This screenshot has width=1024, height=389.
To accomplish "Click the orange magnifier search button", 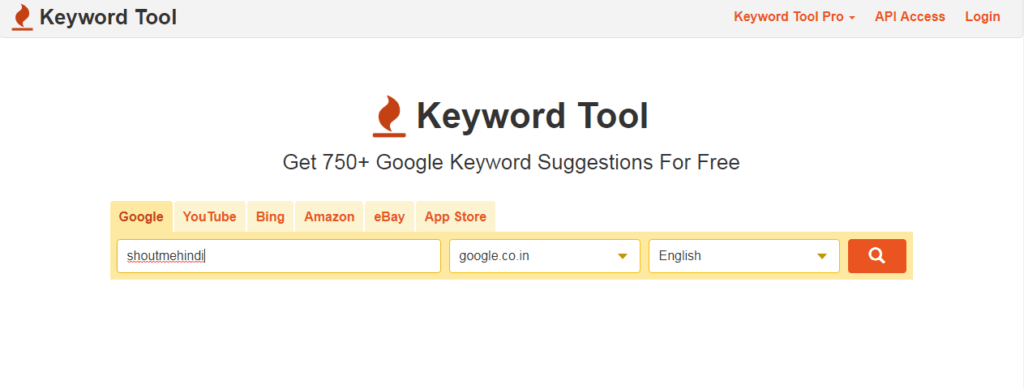I will pos(876,256).
